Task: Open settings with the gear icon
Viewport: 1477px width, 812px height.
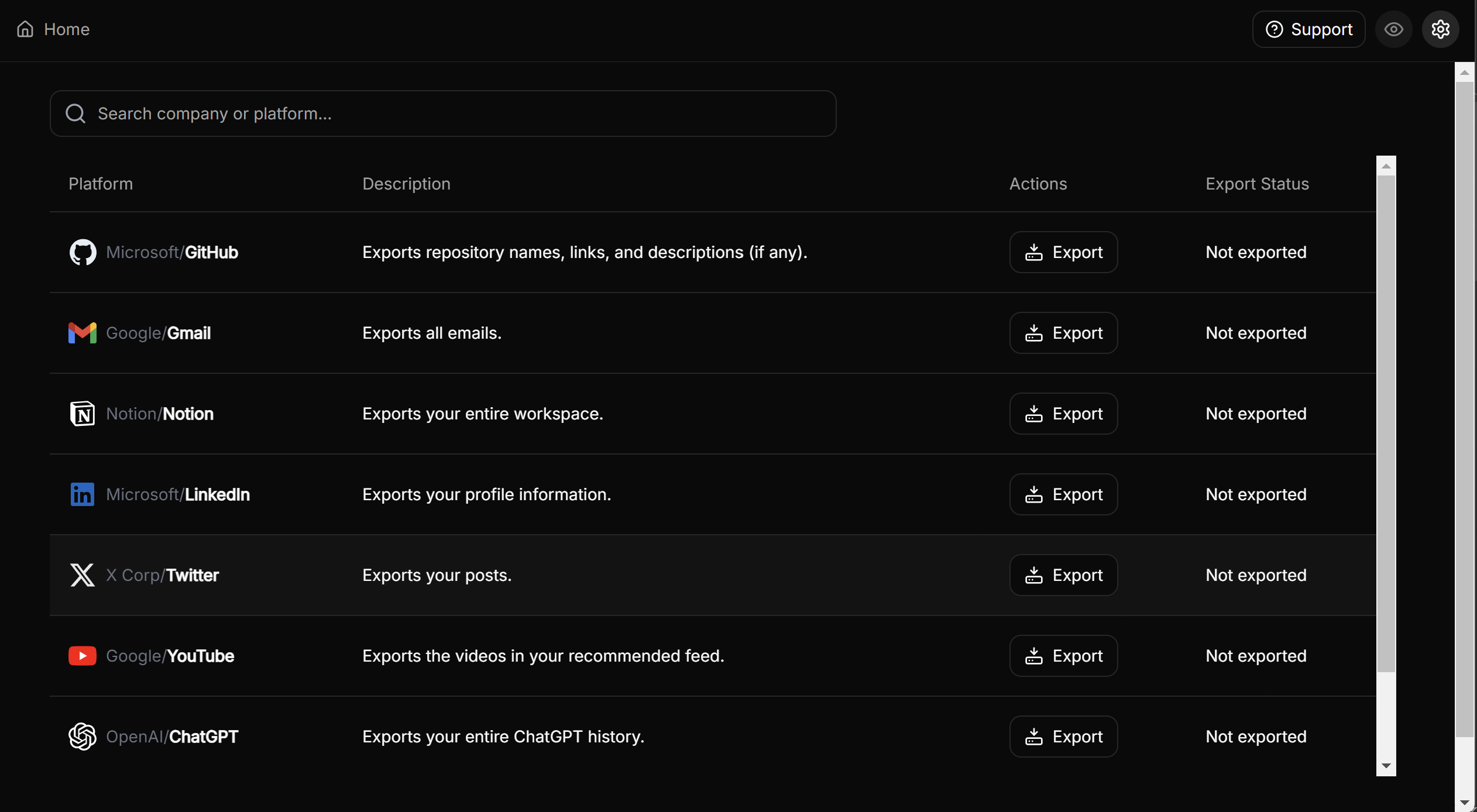Action: [x=1440, y=29]
